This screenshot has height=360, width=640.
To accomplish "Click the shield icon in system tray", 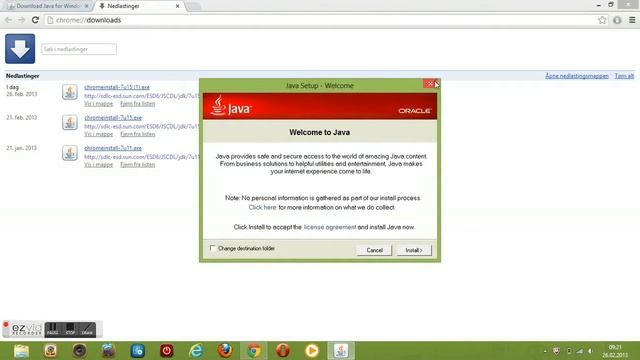I will point(556,351).
